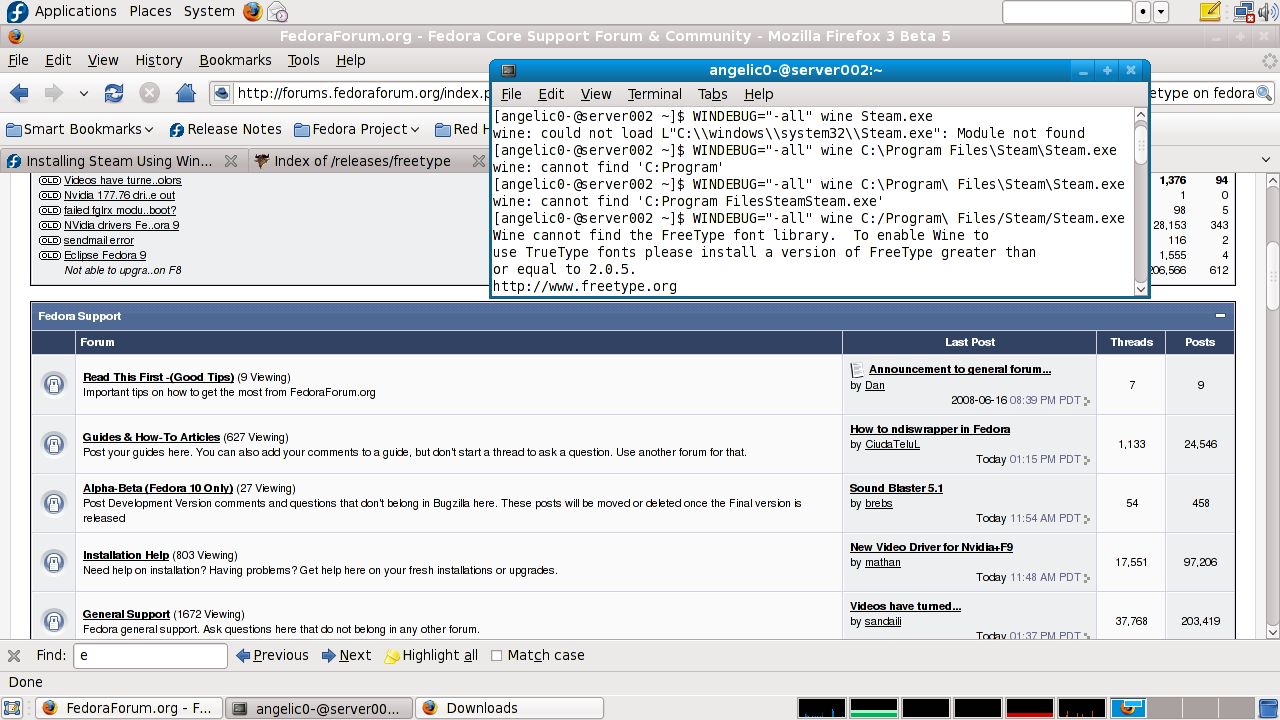Viewport: 1280px width, 720px height.
Task: Click the padlock icon beside Installation Help forum
Action: click(x=53, y=562)
